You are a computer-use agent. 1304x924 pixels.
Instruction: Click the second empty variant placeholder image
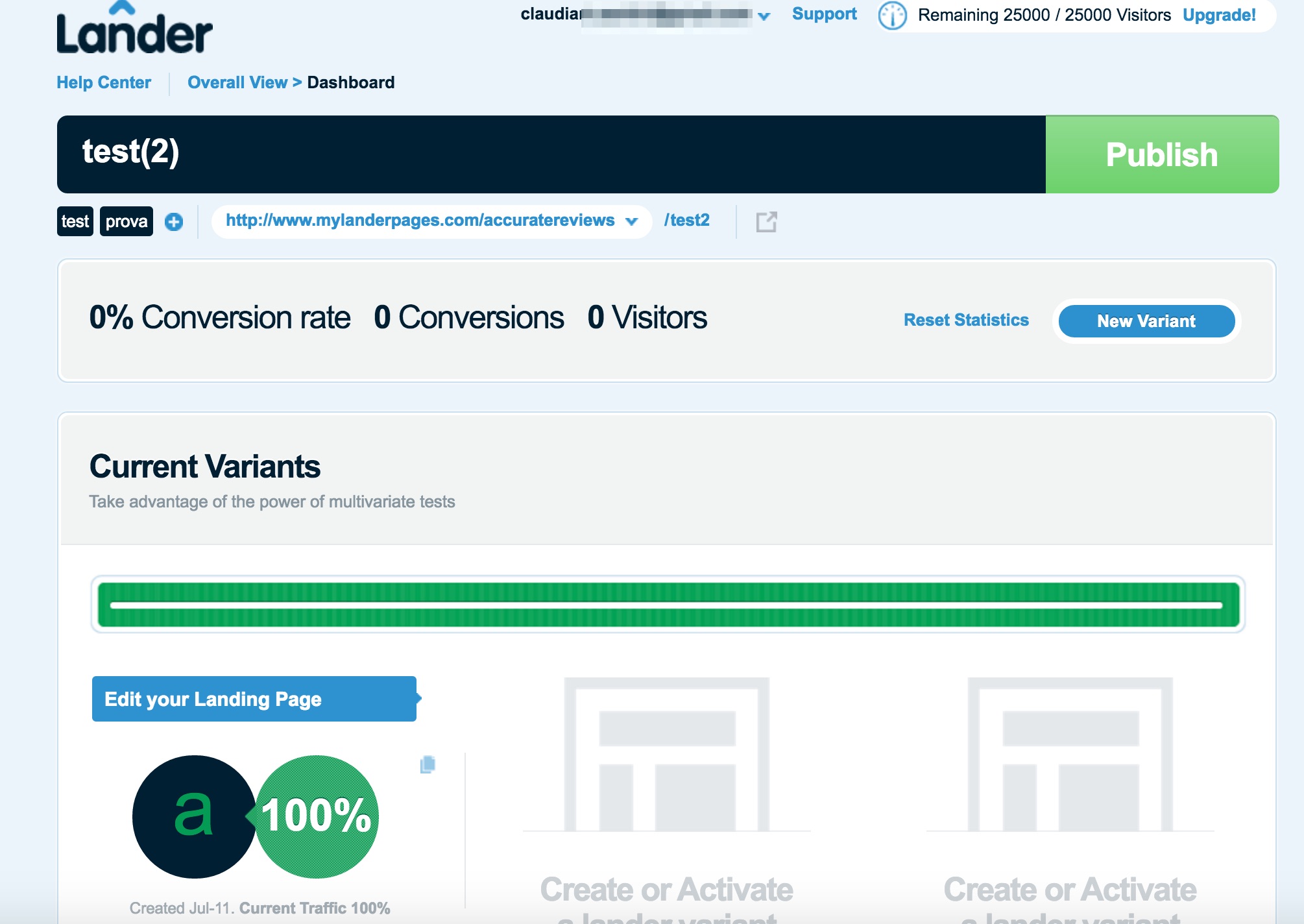coord(1070,755)
